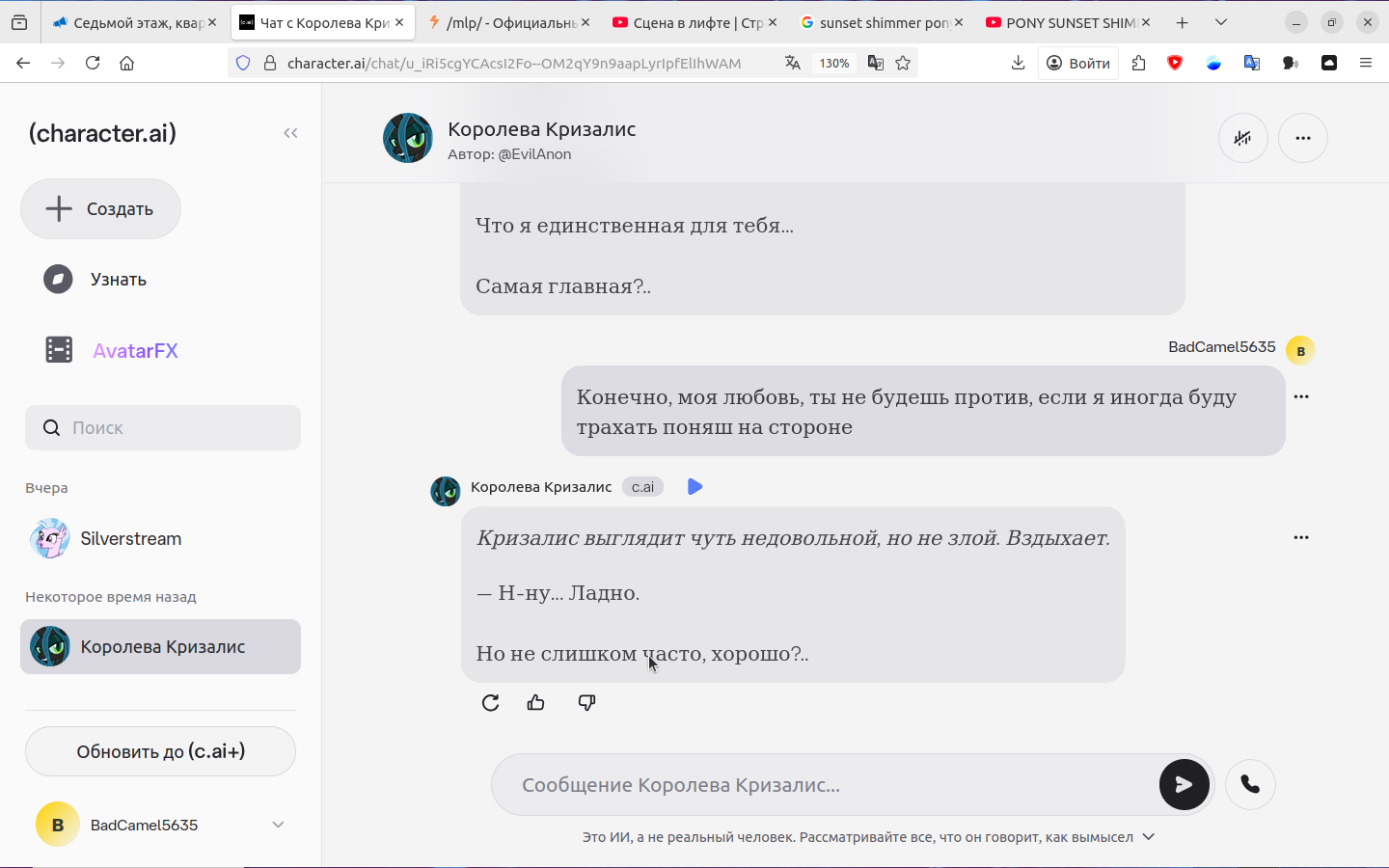Image resolution: width=1389 pixels, height=868 pixels.
Task: Click the site security shield icon
Action: pyautogui.click(x=243, y=63)
